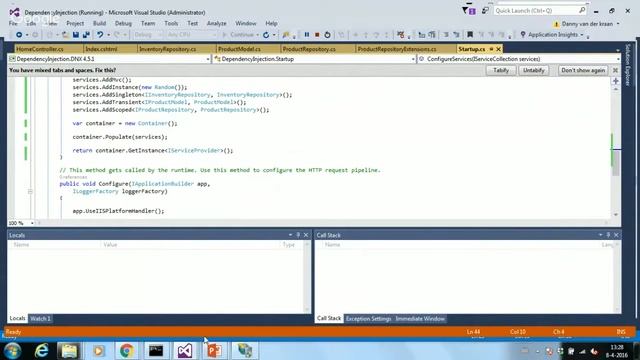This screenshot has height=360, width=640.
Task: Open the Danny van der kraan account dropdown
Action: click(x=618, y=24)
